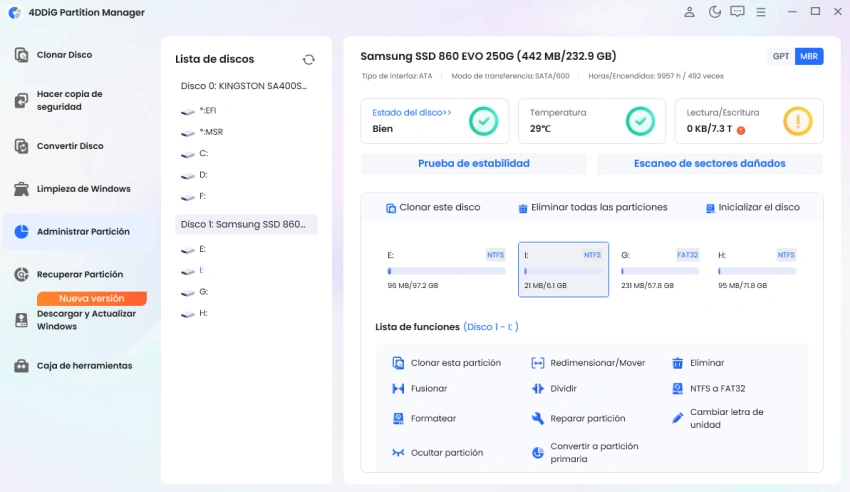Screen dimensions: 850x492
Task: Start Prueba de estabilidad
Action: click(x=474, y=164)
